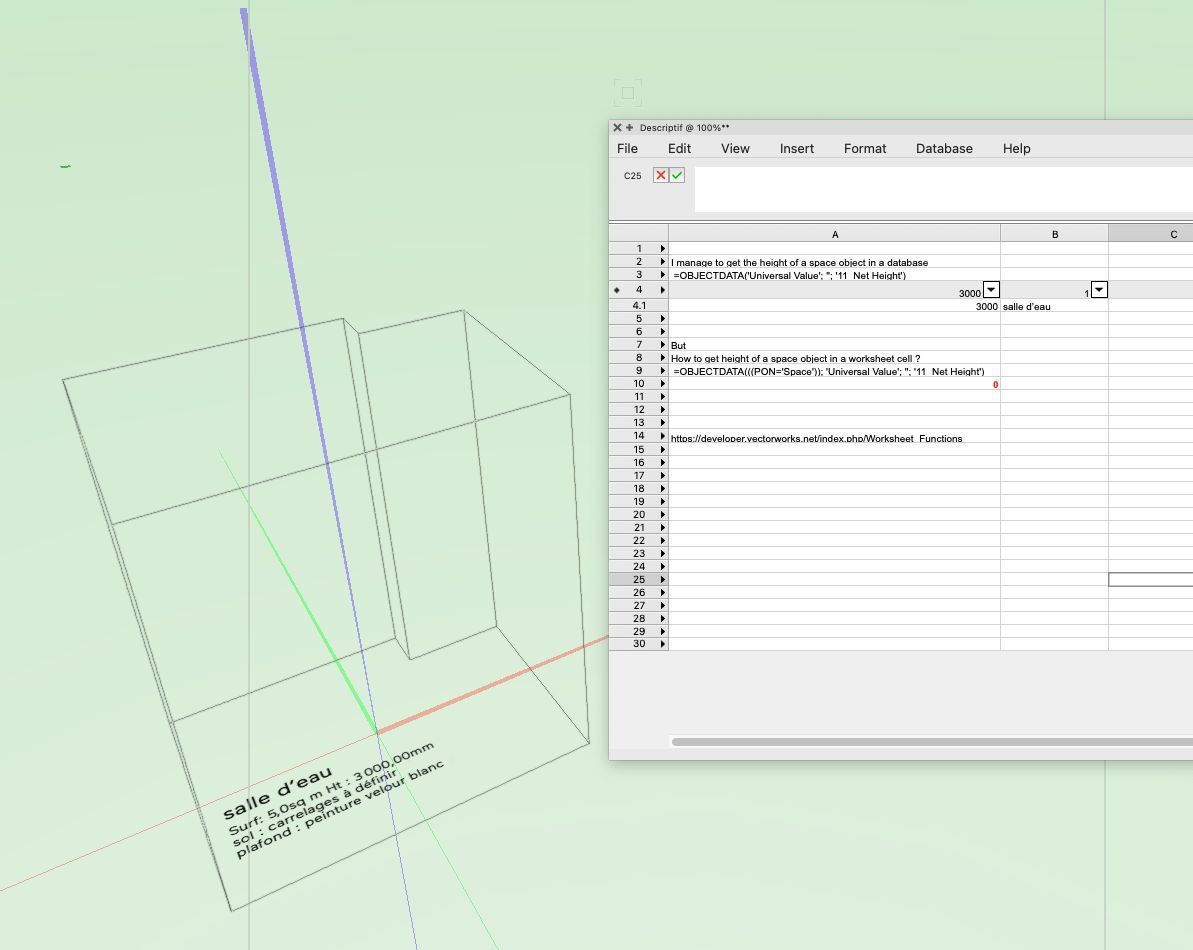The height and width of the screenshot is (950, 1193).
Task: Click the vectorworks developer URL cell
Action: click(x=816, y=437)
